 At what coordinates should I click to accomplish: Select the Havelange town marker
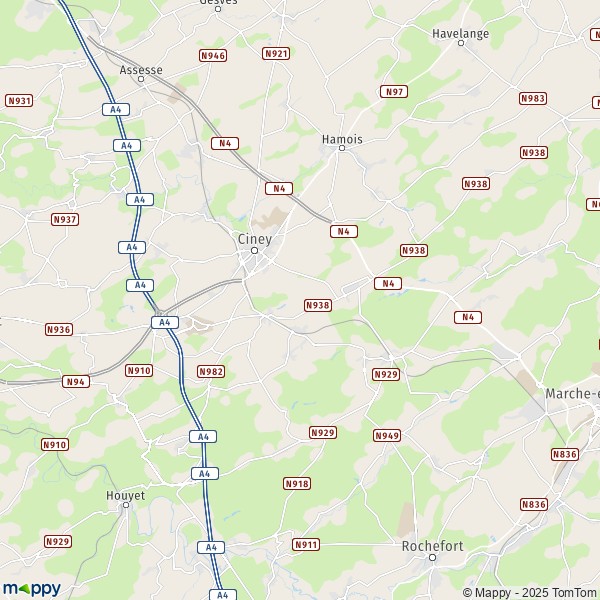[461, 43]
